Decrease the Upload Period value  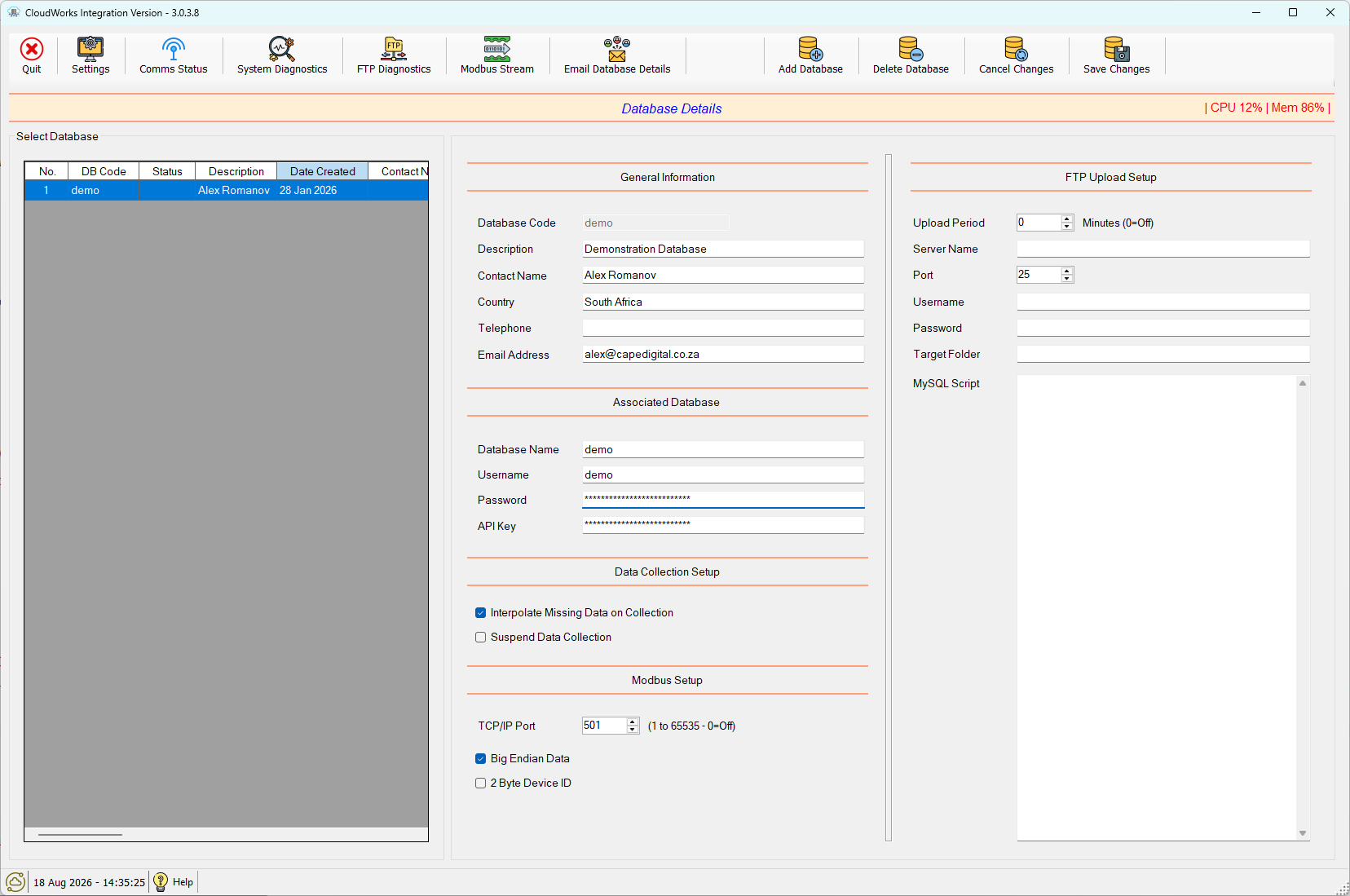tap(1067, 227)
